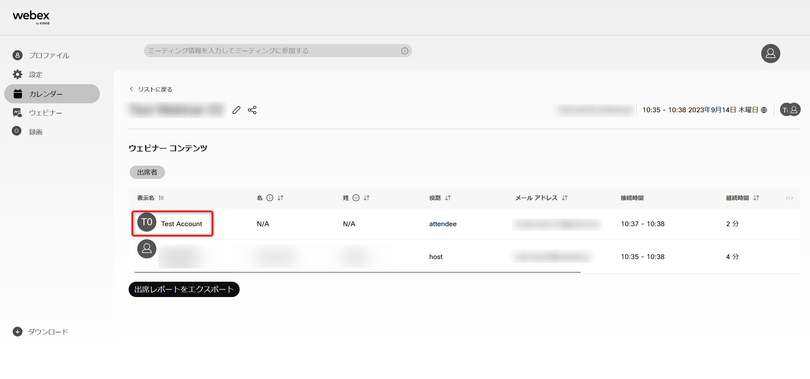Click 出席レポートをエクスポート button
810x379 pixels.
(184, 290)
